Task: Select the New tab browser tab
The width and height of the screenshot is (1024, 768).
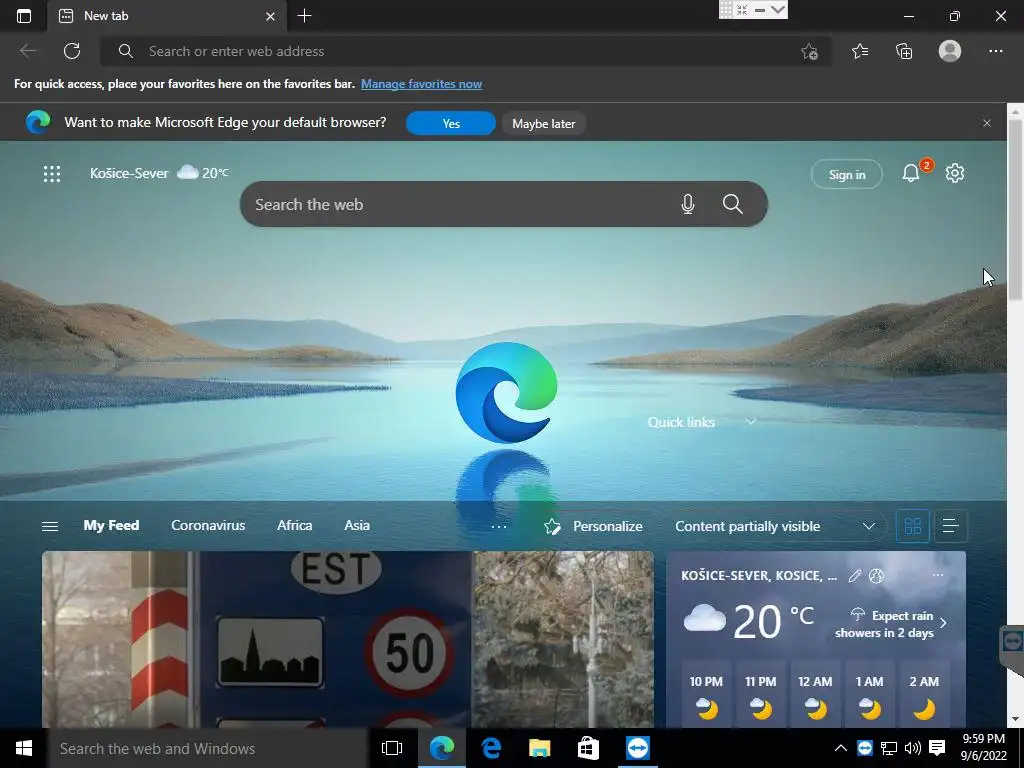Action: (167, 16)
